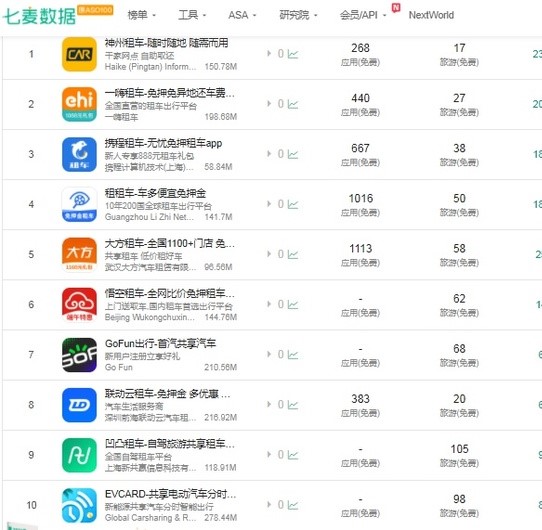Click developer Guangzhou Li Zhi Net...
542x530 pixels.
coord(149,217)
